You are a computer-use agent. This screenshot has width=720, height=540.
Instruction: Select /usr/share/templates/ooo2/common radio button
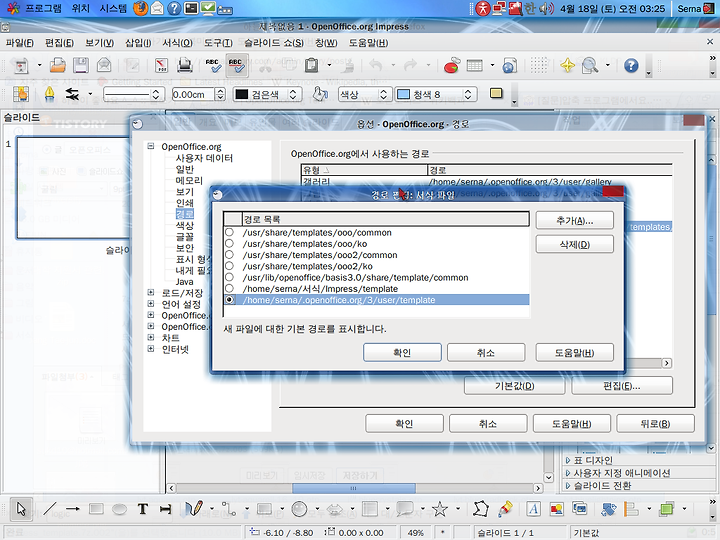229,255
